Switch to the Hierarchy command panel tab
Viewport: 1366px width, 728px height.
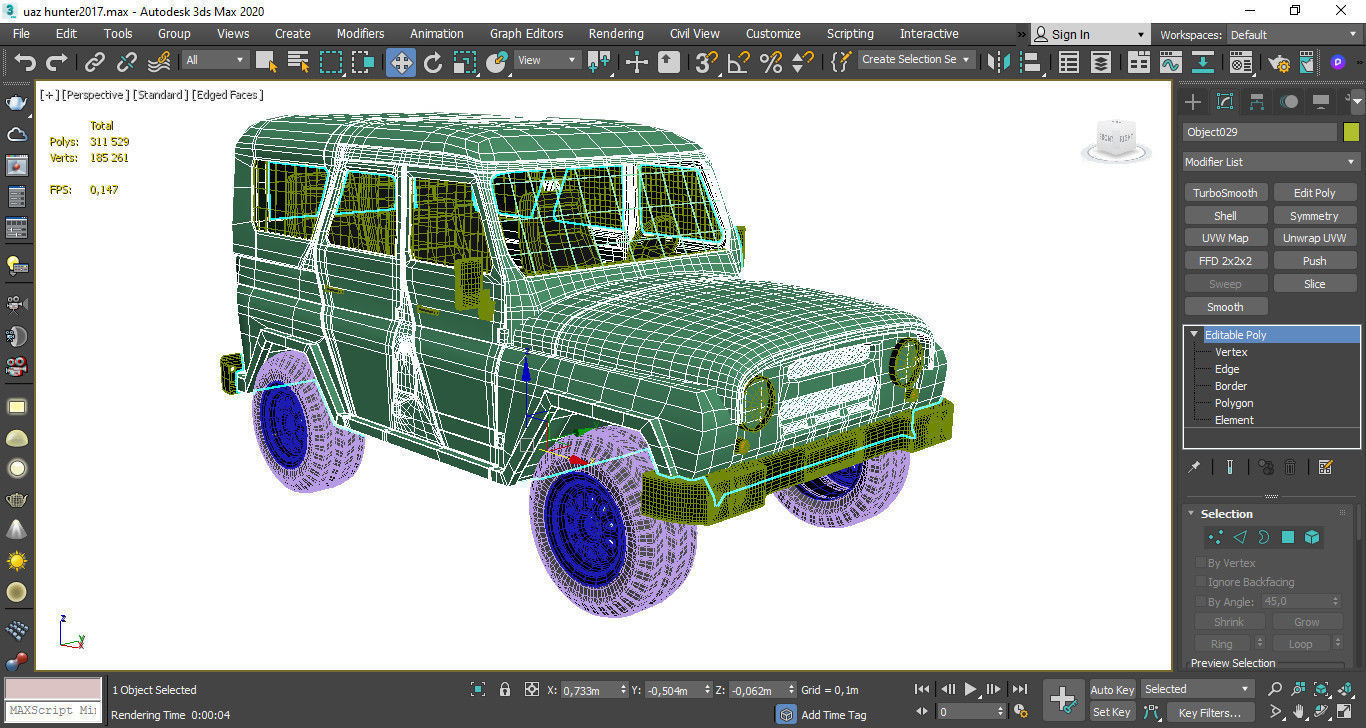tap(1257, 102)
